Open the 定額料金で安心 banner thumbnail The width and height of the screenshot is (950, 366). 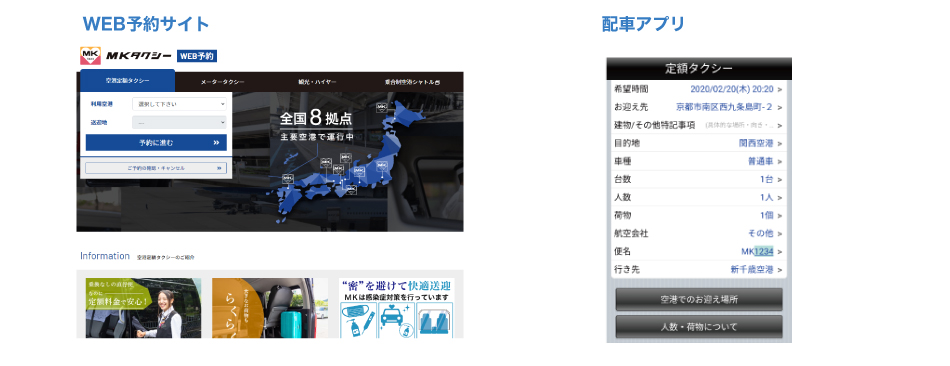tap(143, 308)
